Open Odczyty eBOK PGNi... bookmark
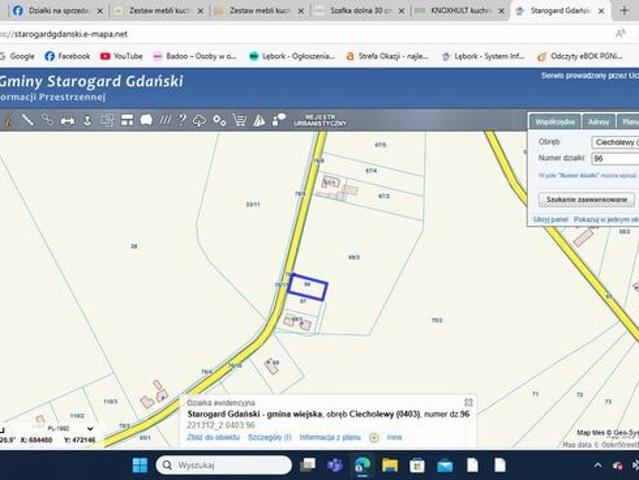639x480 pixels. coord(580,56)
